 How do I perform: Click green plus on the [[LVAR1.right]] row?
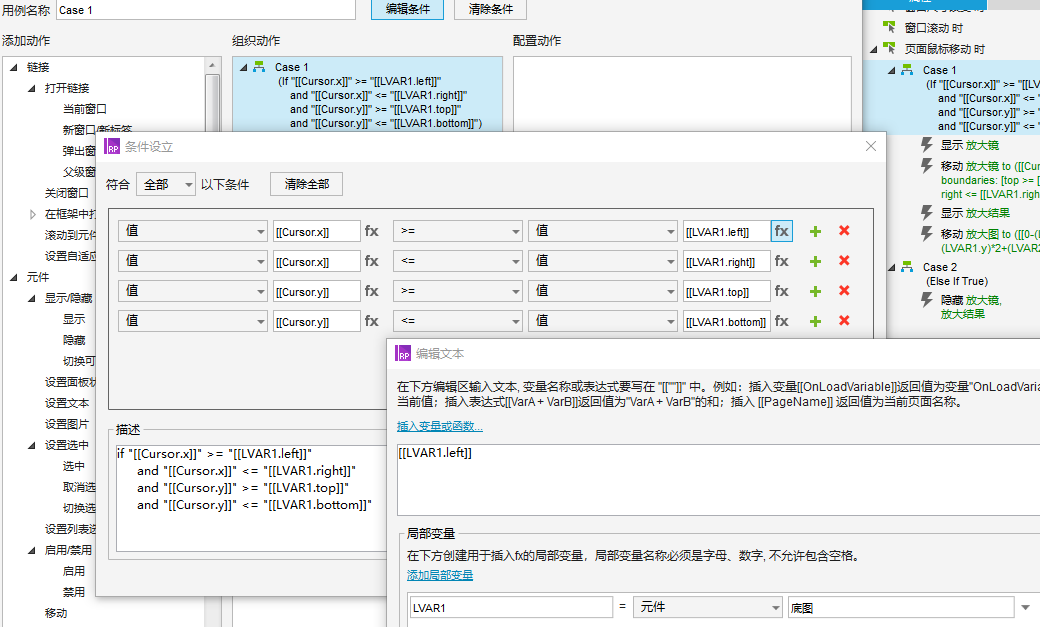point(815,261)
